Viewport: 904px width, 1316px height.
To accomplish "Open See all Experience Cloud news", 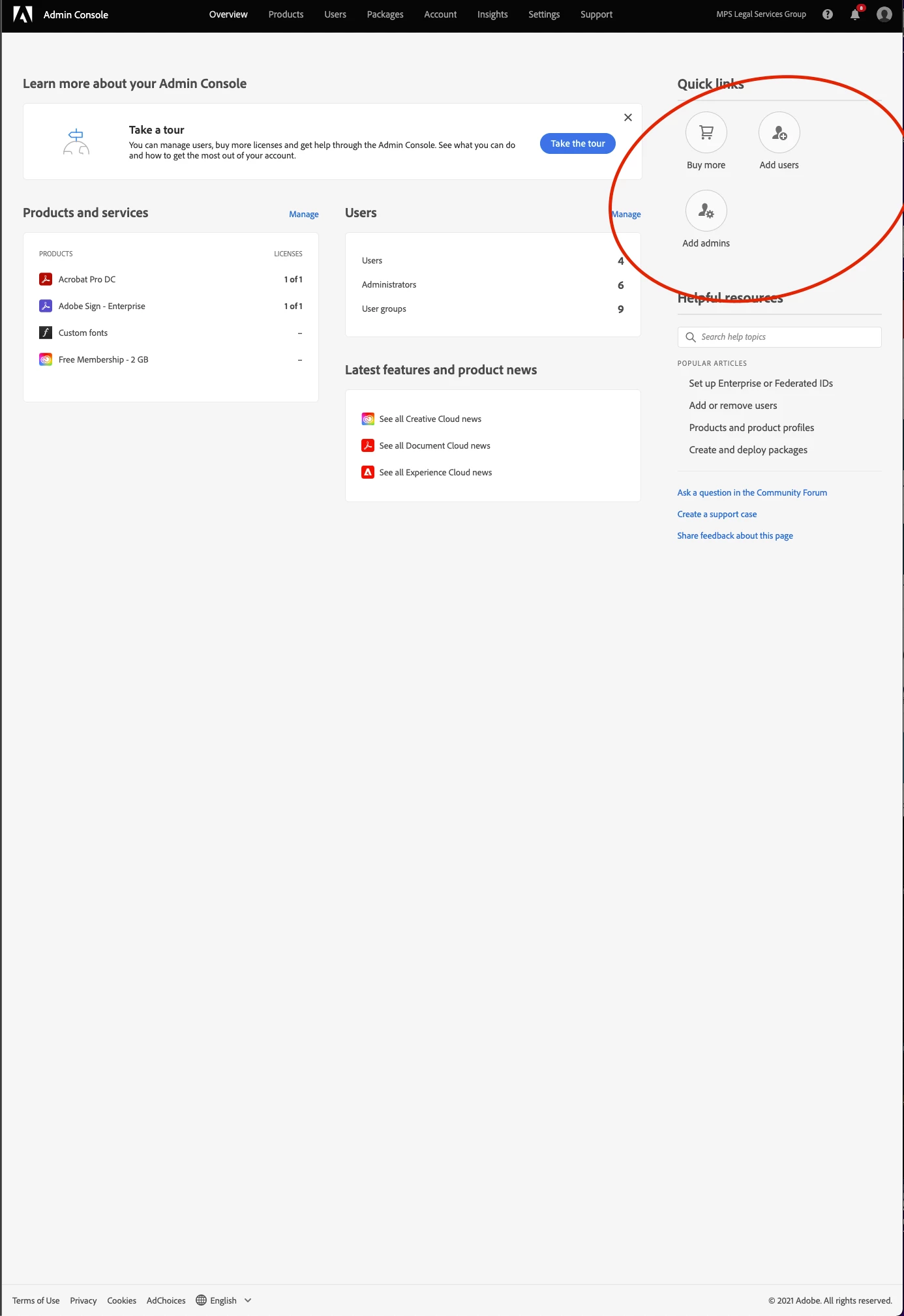I will 436,472.
